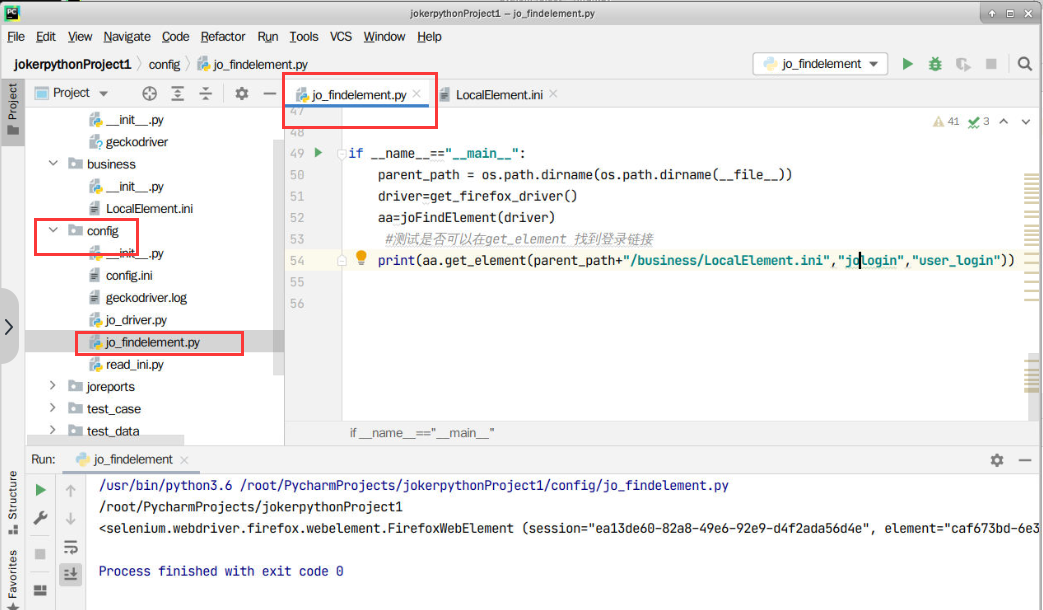
Task: Click Project tree horizontal scrollbar
Action: pos(106,440)
